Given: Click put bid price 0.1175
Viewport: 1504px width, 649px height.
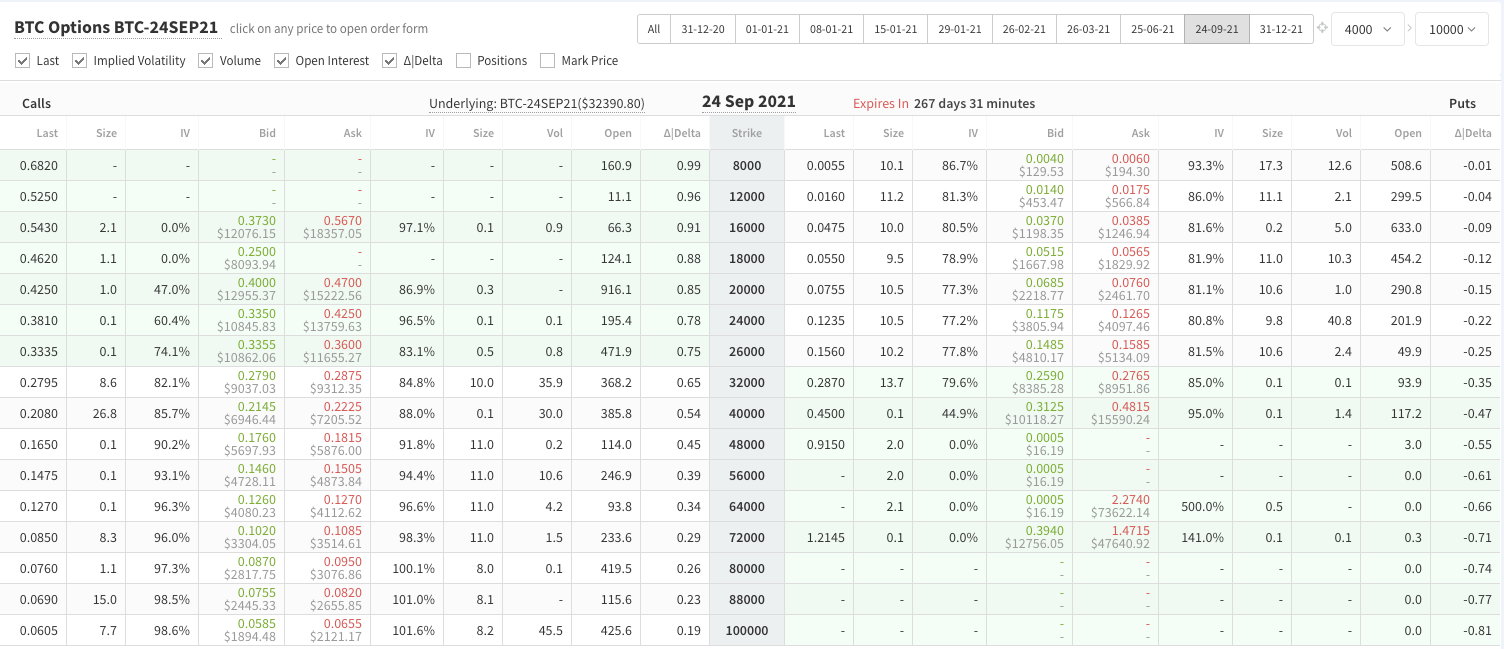Looking at the screenshot, I should click(1046, 314).
